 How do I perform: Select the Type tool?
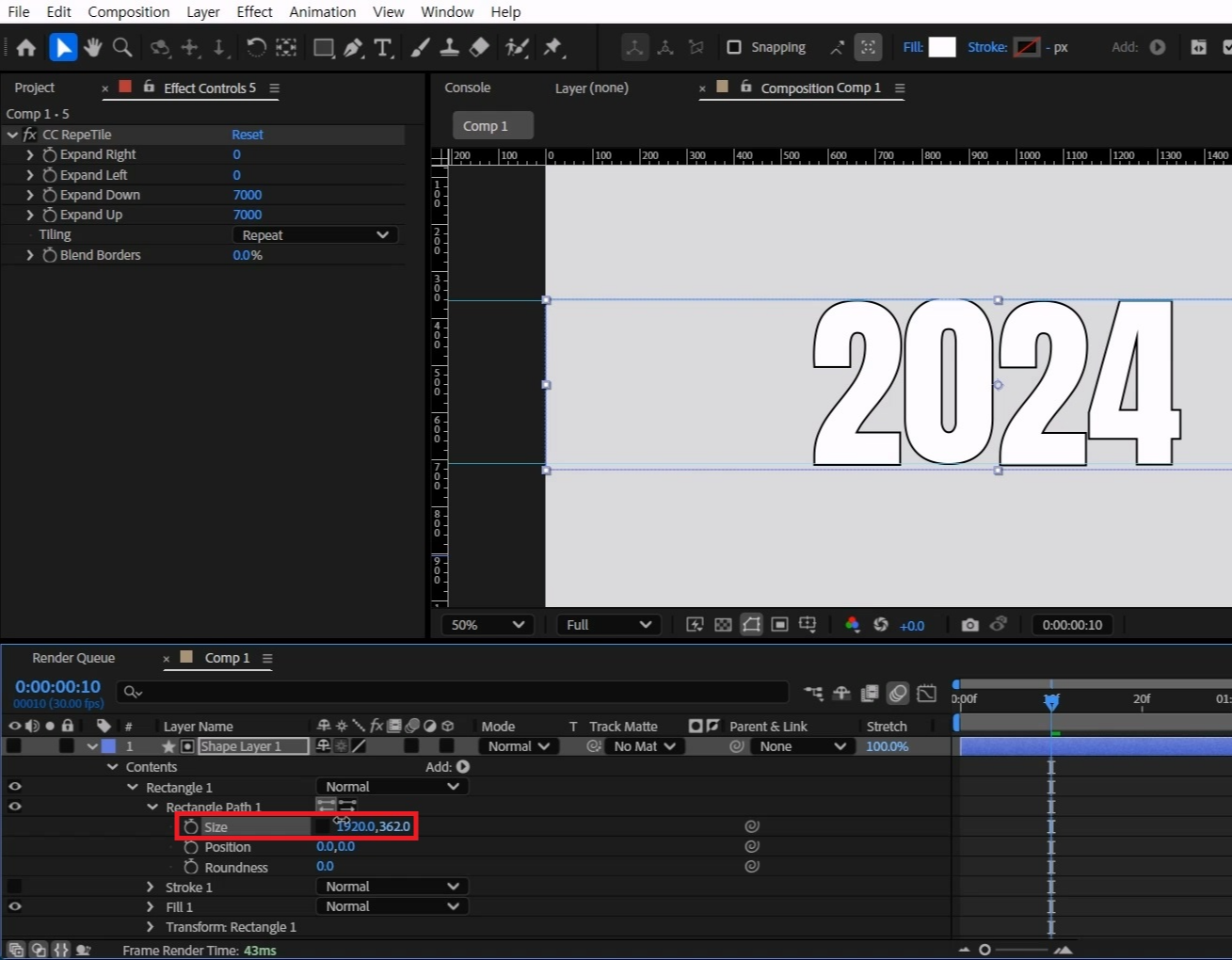coord(383,47)
